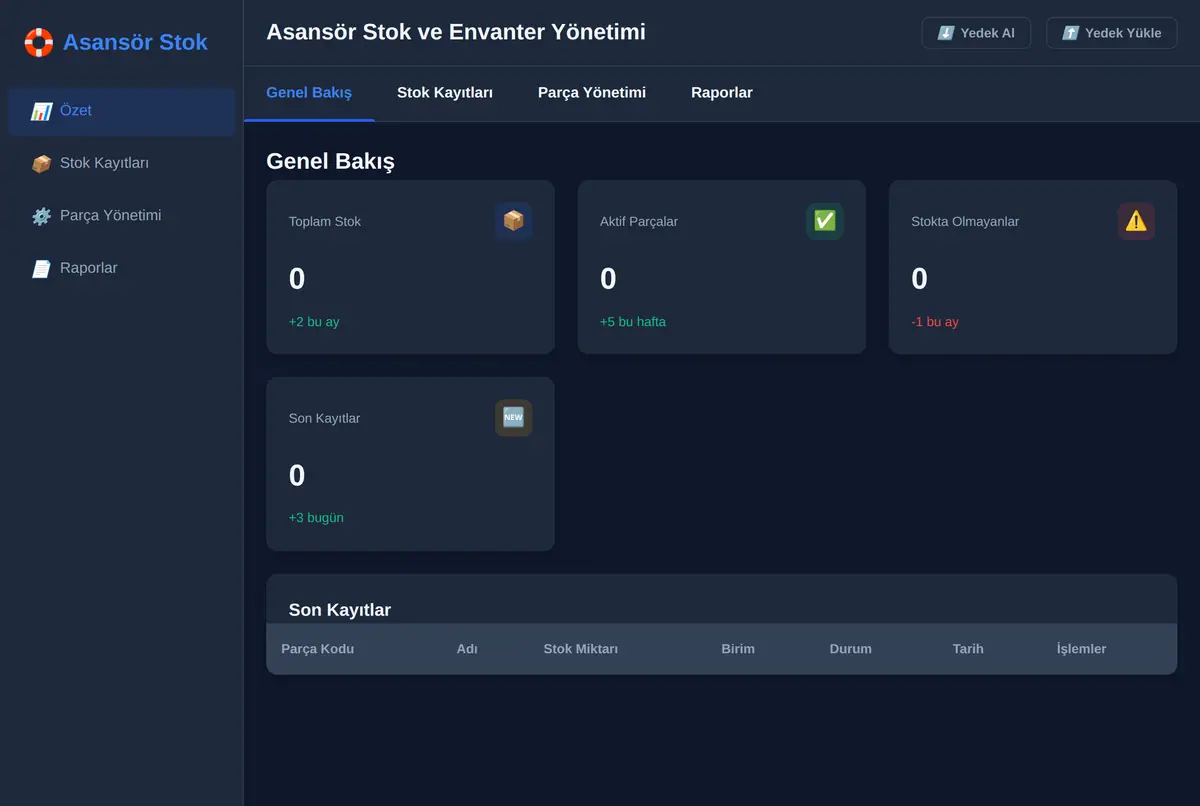
Task: Click the lifebuoy logo icon
Action: coord(39,42)
